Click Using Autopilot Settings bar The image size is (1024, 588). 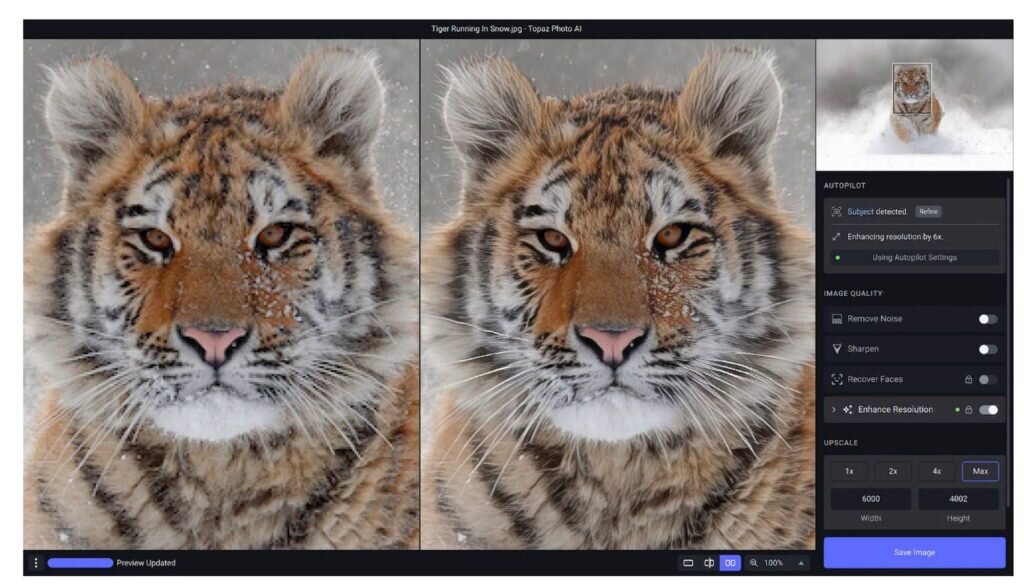[x=914, y=257]
